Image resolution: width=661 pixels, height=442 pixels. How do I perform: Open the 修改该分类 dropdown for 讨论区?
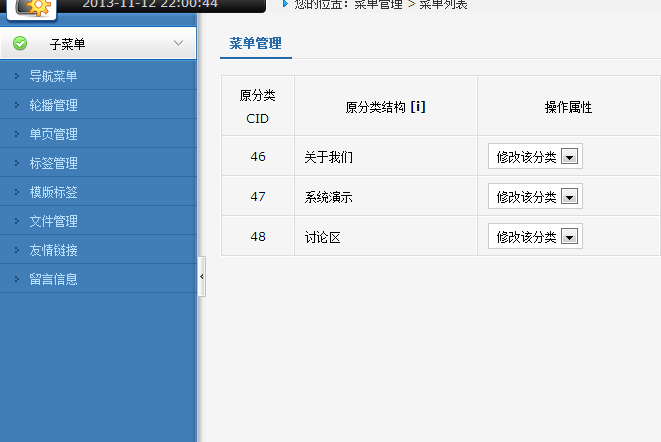(570, 237)
